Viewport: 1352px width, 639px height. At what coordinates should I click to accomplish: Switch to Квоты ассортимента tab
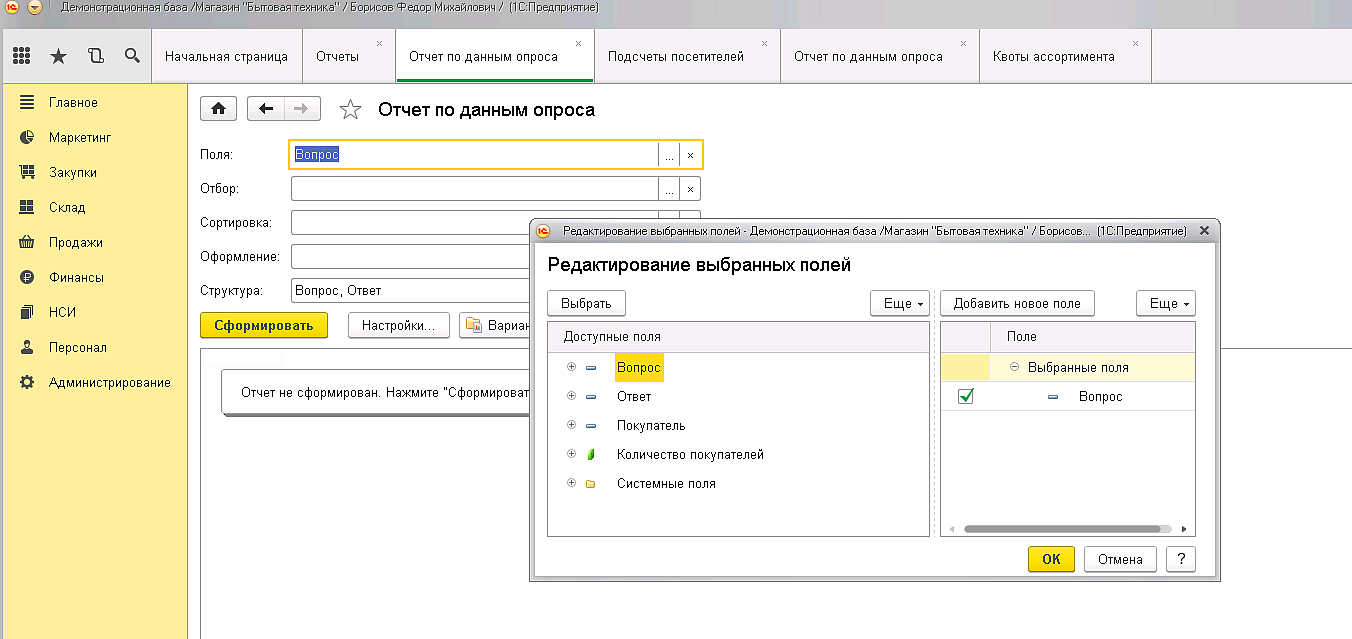pos(1053,56)
